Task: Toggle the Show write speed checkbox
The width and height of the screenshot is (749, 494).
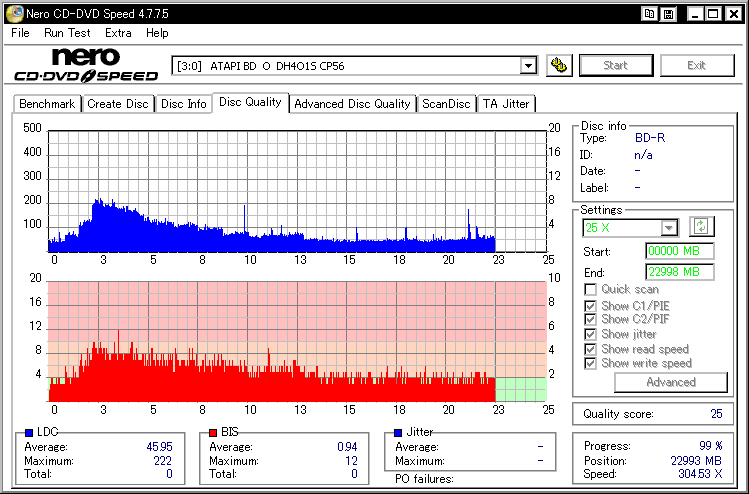Action: [x=590, y=363]
